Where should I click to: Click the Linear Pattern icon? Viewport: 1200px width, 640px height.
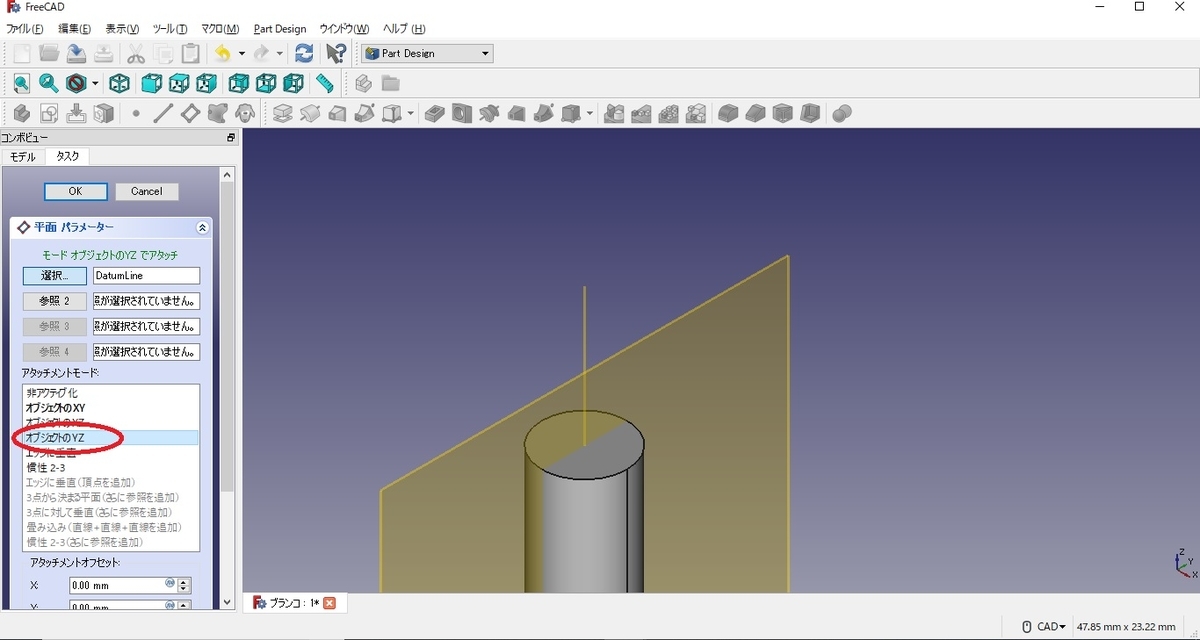click(x=641, y=113)
